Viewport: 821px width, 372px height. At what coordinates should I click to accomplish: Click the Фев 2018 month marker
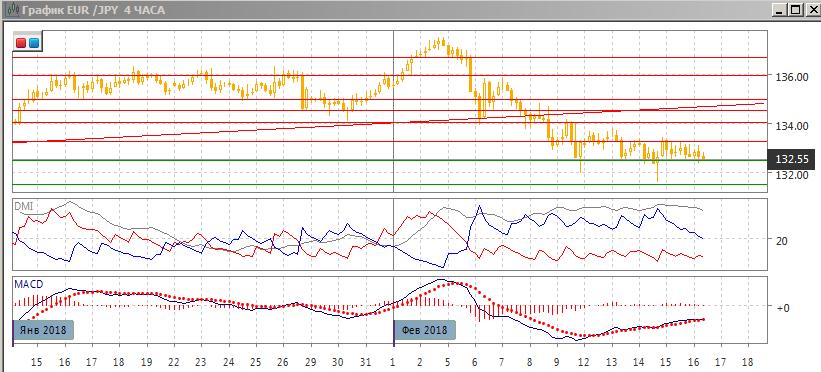(425, 330)
